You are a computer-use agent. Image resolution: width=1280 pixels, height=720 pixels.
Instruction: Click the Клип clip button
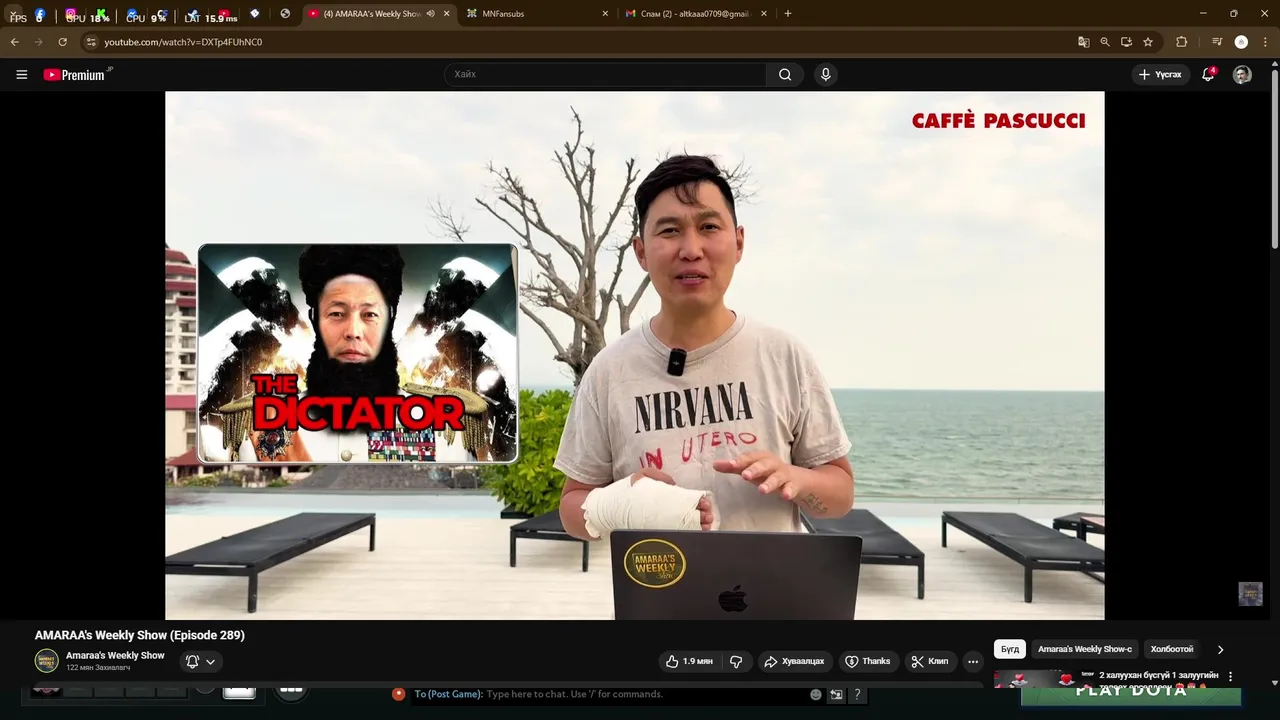[x=930, y=661]
